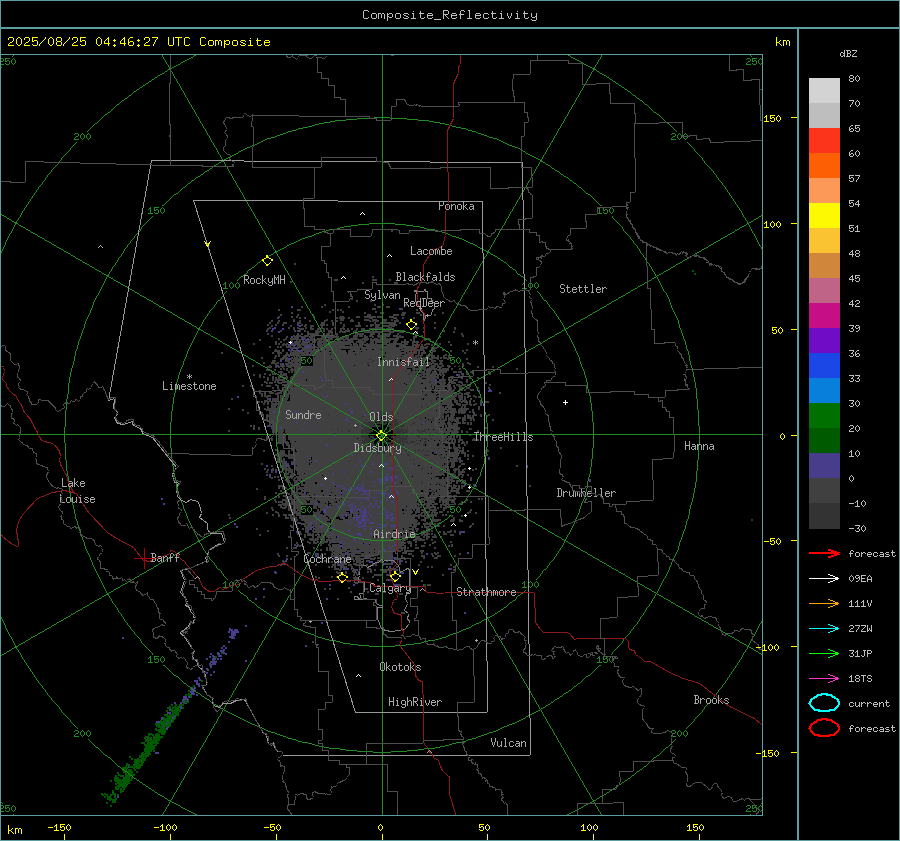Select the yellow diamond marker at Cochrane
Screen dimensions: 900x841
pos(343,577)
